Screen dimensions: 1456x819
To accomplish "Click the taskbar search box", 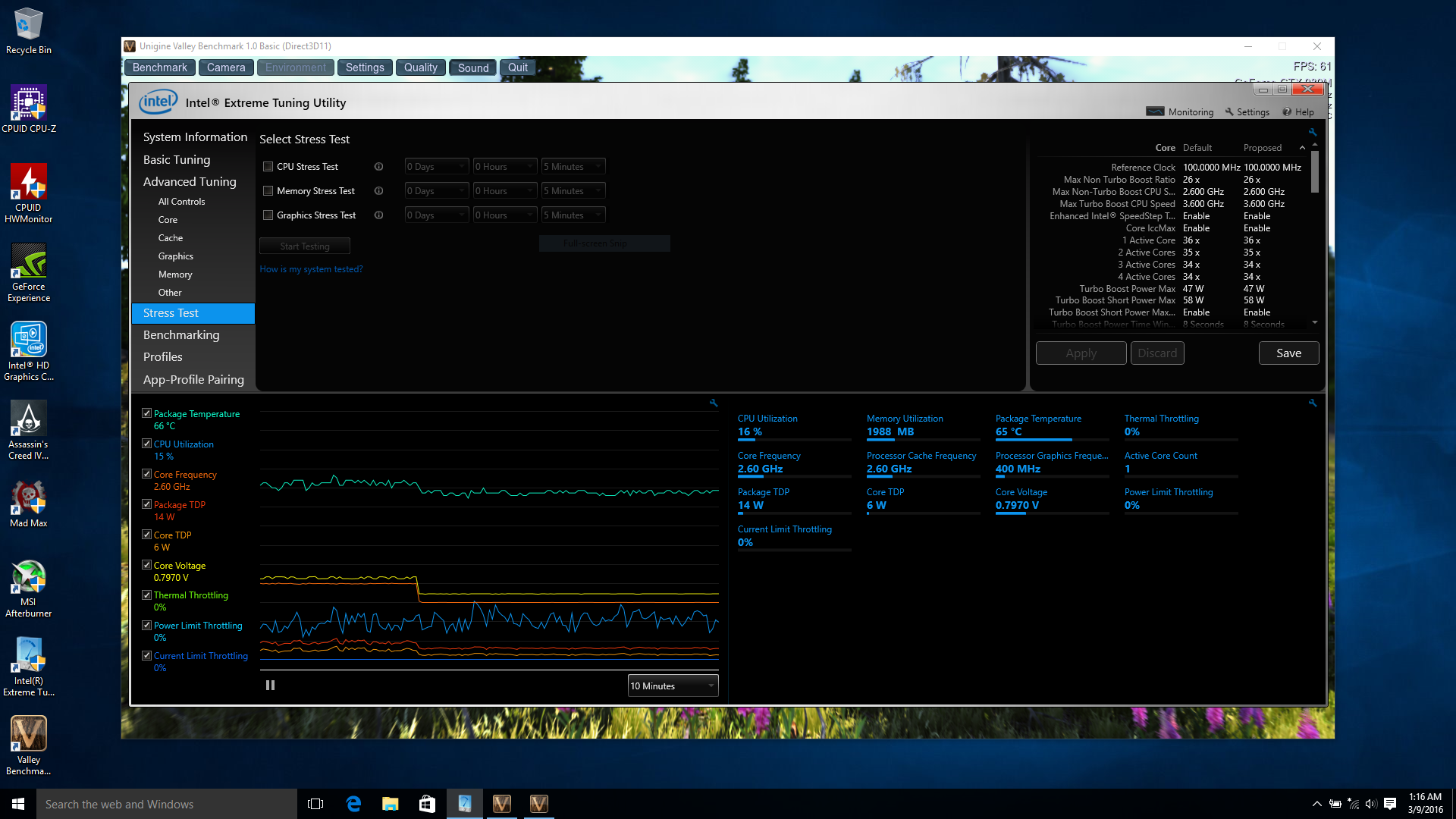I will coord(167,804).
